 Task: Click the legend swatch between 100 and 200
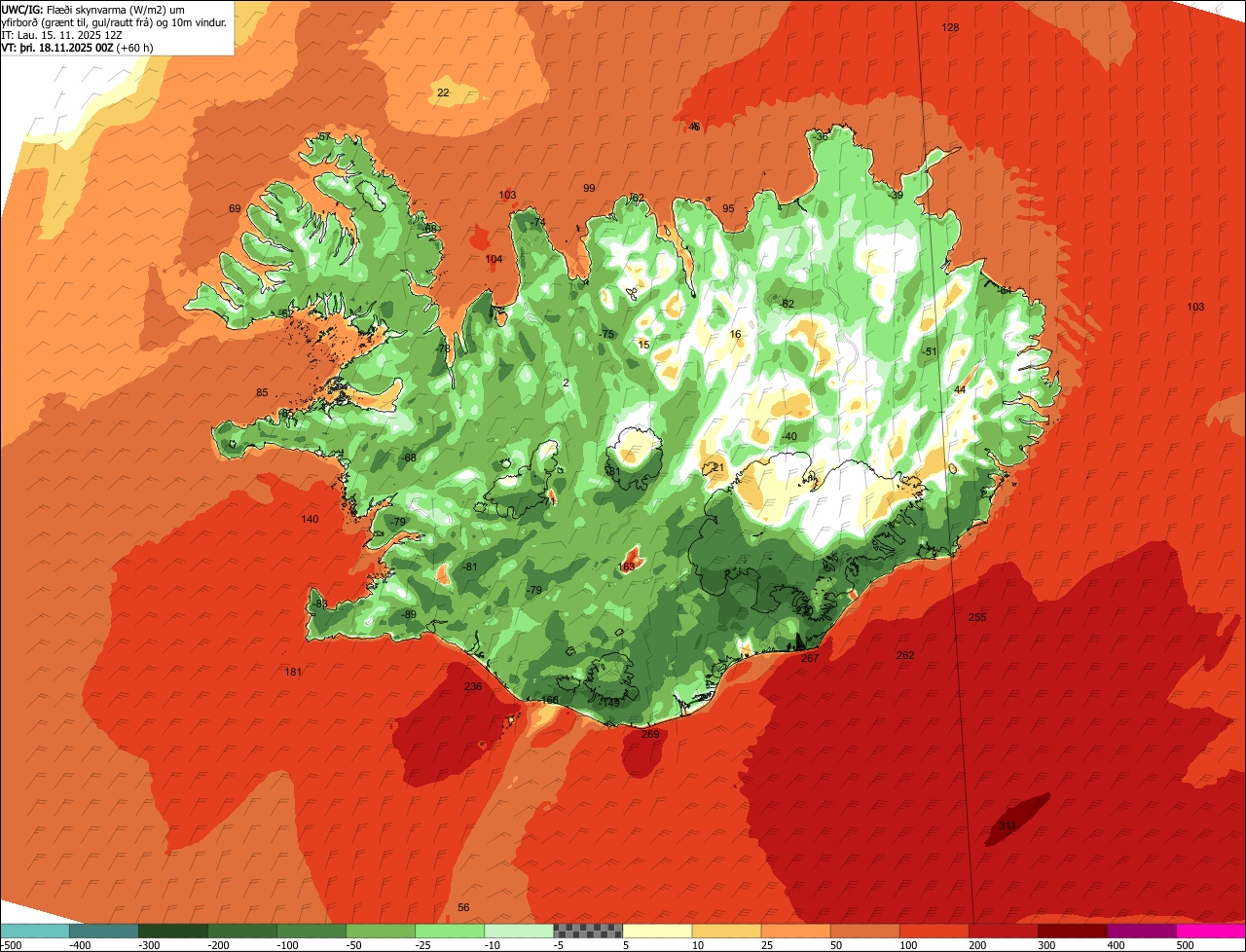coord(934,931)
